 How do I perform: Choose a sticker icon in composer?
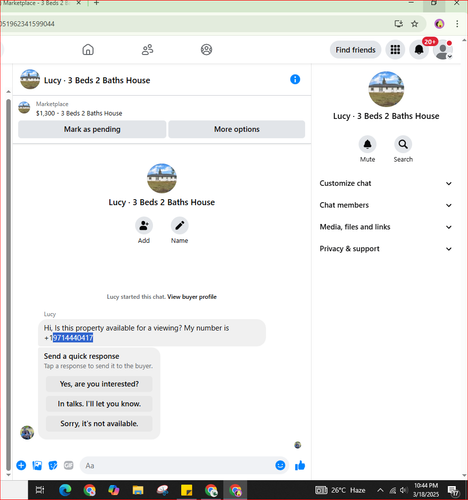(53, 465)
